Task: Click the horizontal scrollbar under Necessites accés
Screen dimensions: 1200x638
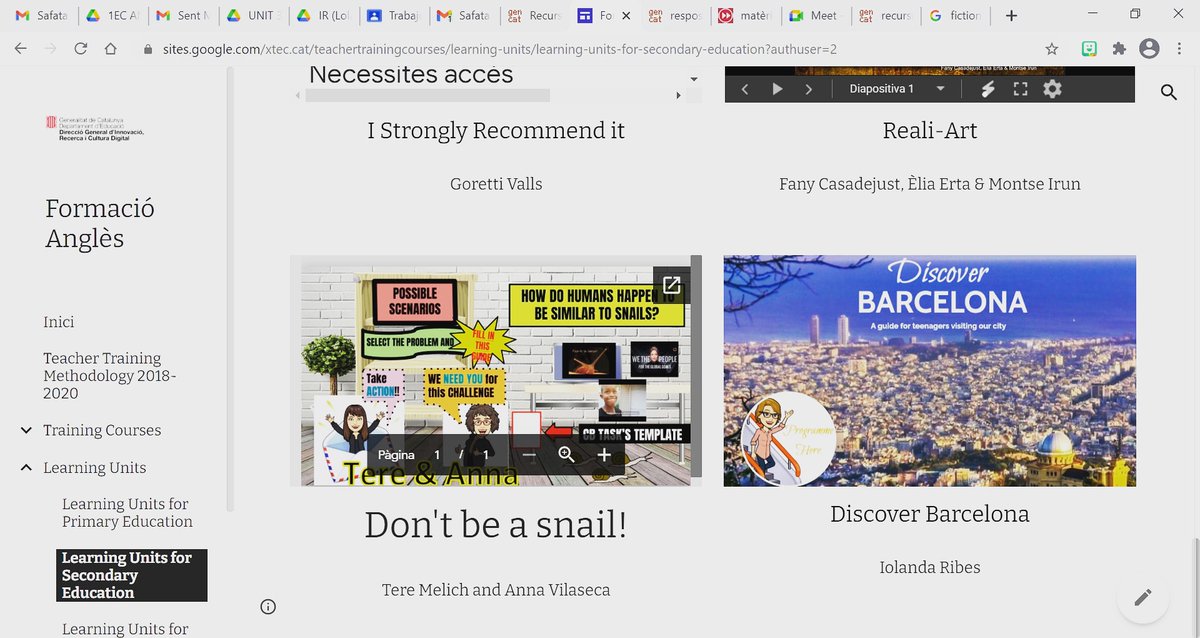Action: click(x=427, y=96)
